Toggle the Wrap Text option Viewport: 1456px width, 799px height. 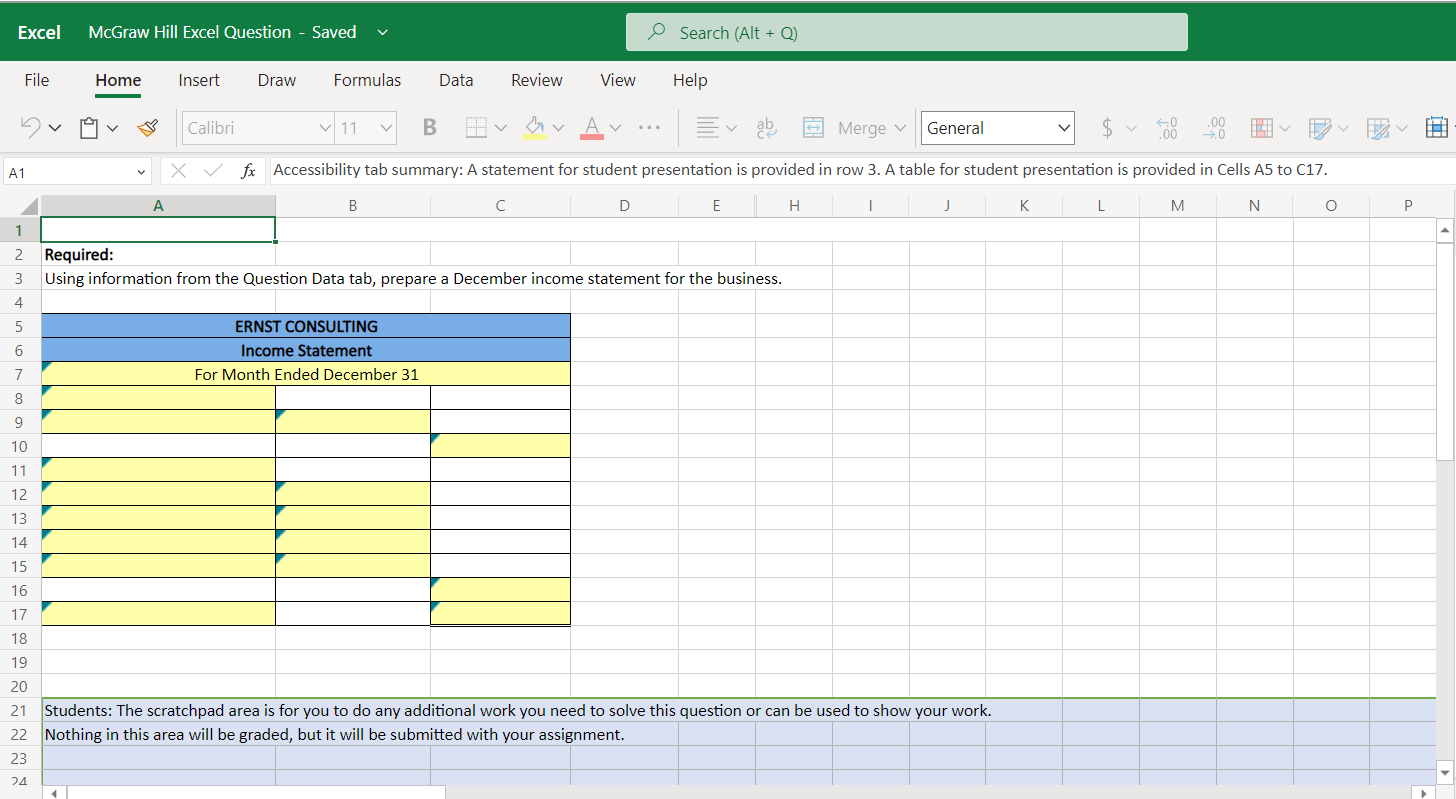766,128
